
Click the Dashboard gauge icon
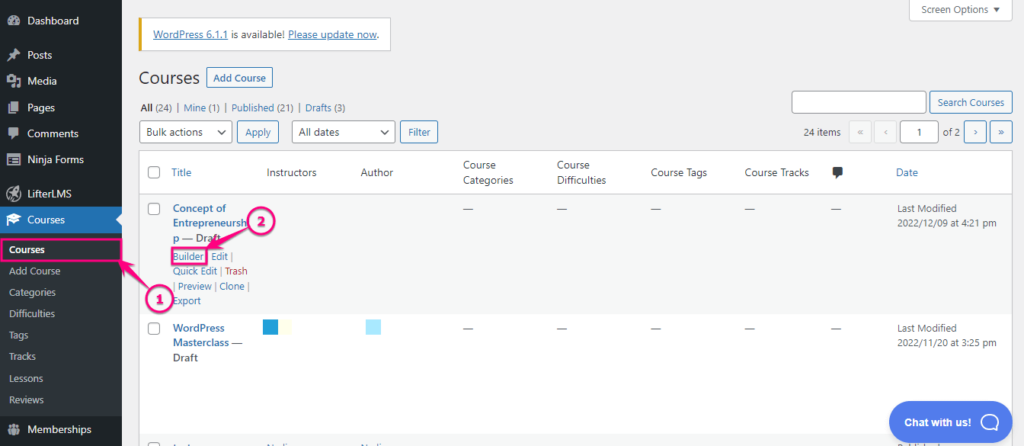click(13, 21)
